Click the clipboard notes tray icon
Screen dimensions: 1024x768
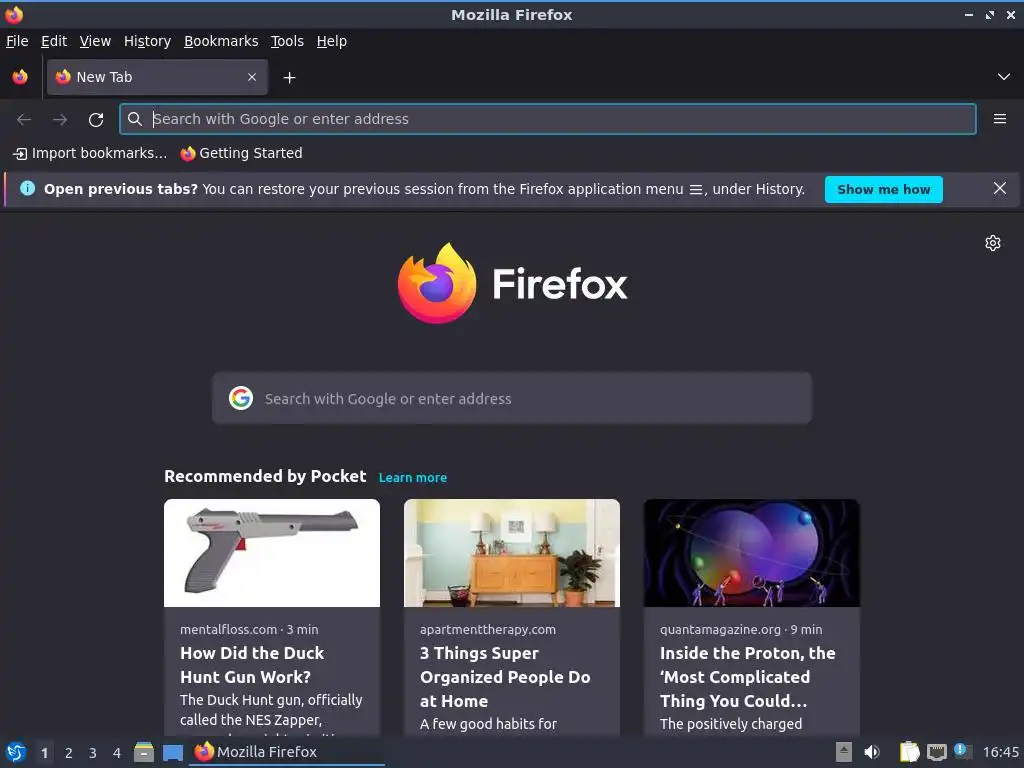point(909,752)
